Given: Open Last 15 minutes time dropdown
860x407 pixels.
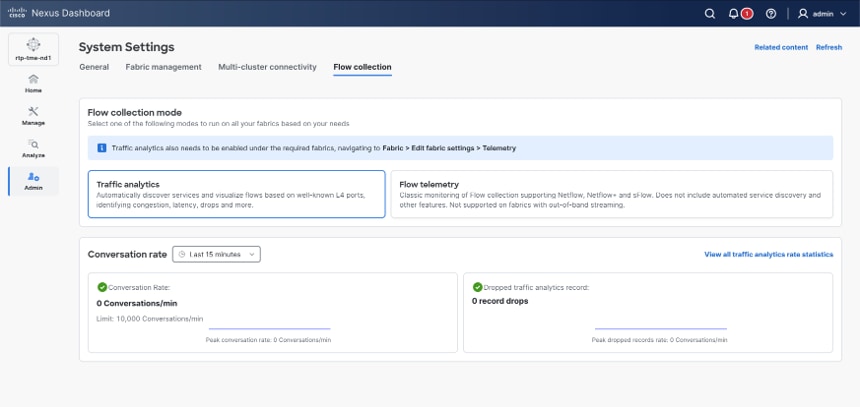Looking at the screenshot, I should click(x=216, y=255).
